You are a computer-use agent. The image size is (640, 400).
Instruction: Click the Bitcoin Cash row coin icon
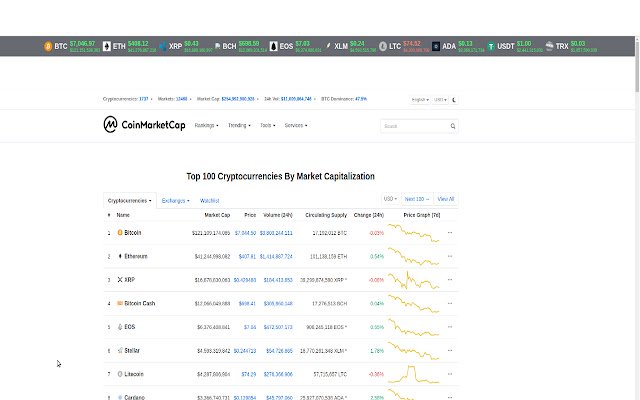click(x=120, y=303)
